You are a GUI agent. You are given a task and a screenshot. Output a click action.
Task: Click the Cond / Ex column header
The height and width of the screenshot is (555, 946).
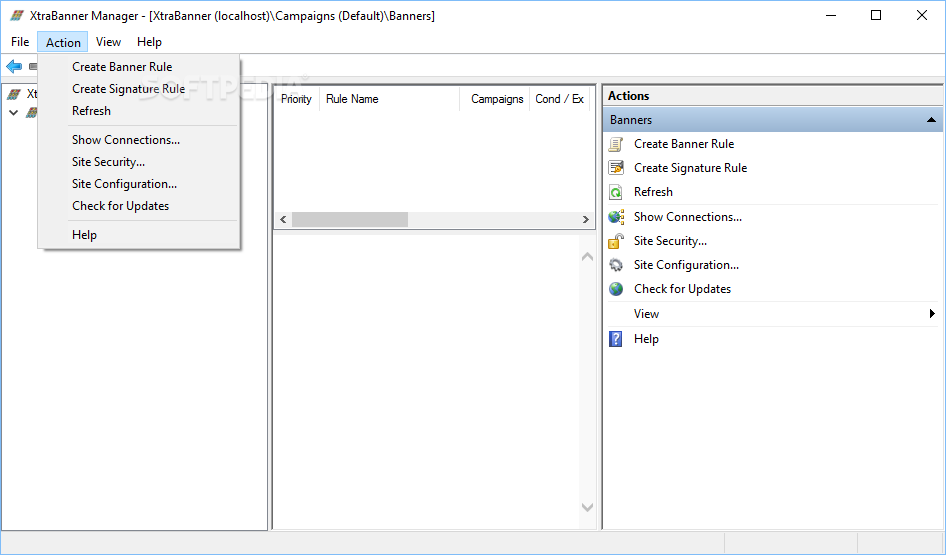[560, 99]
